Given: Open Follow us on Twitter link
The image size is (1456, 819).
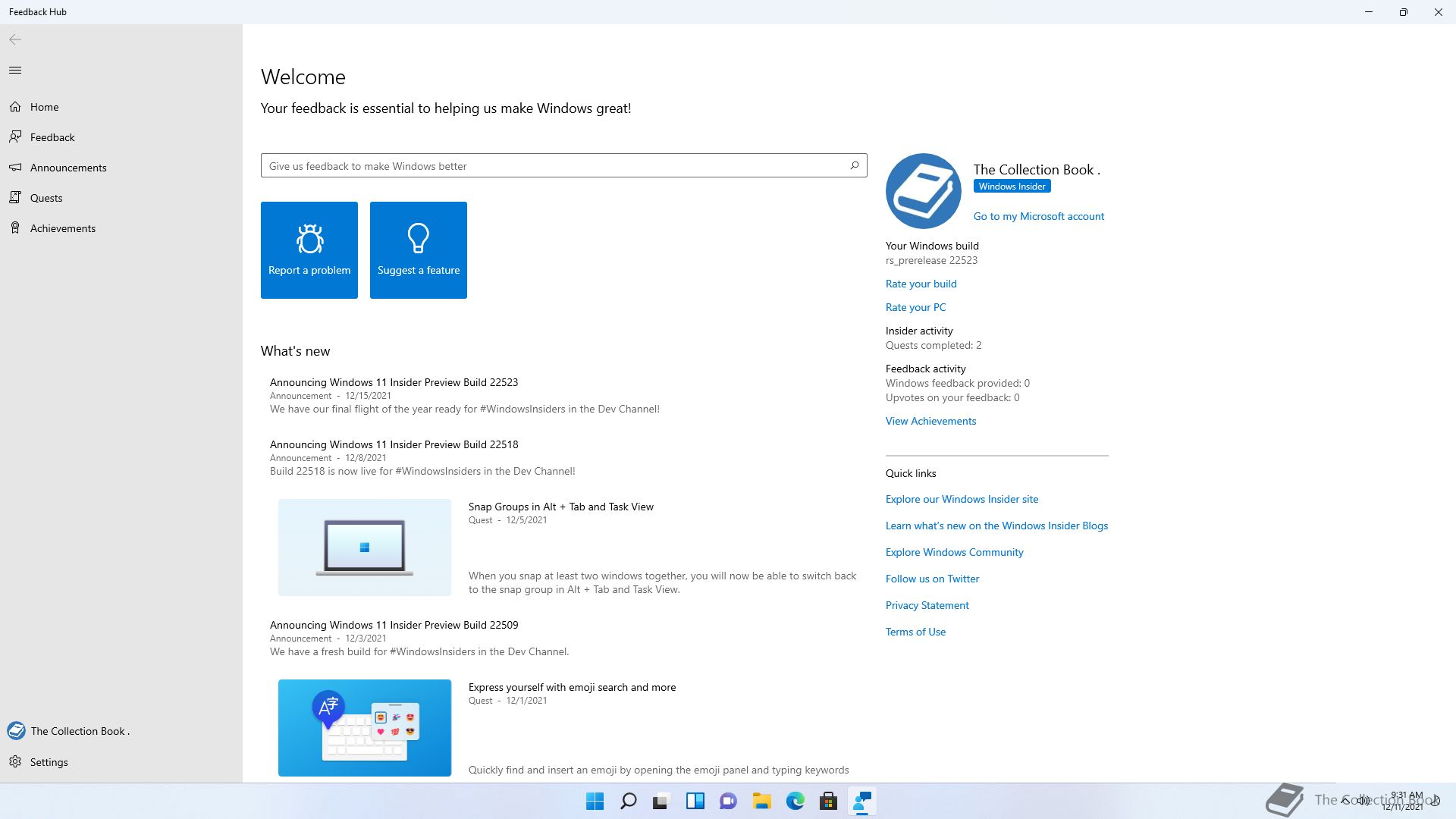Looking at the screenshot, I should tap(933, 579).
